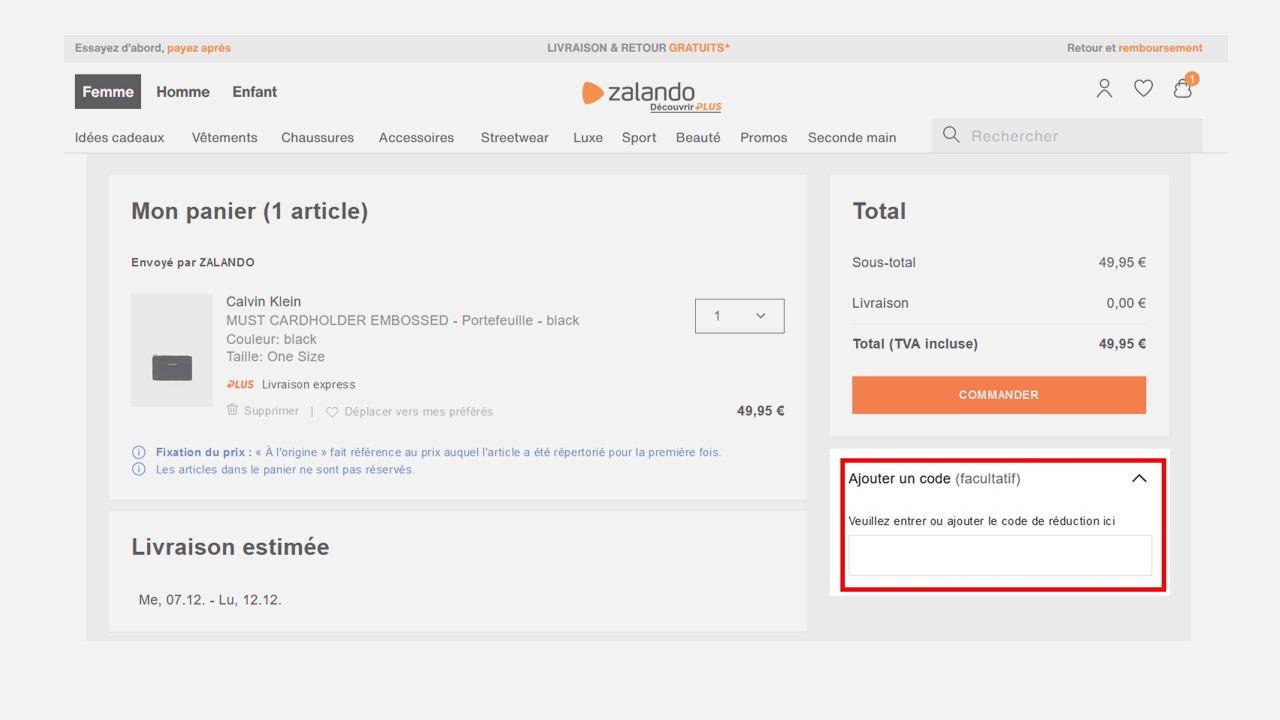Viewport: 1280px width, 720px height.
Task: Open the Chaussures menu
Action: point(318,138)
